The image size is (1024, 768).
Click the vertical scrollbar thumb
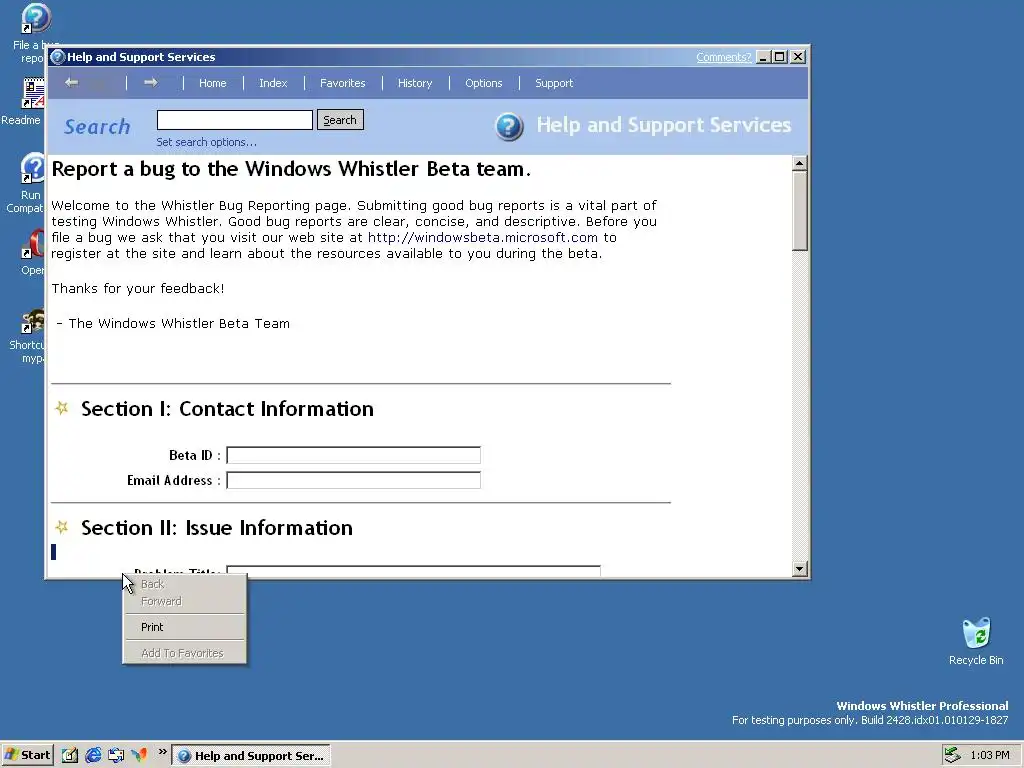[799, 211]
